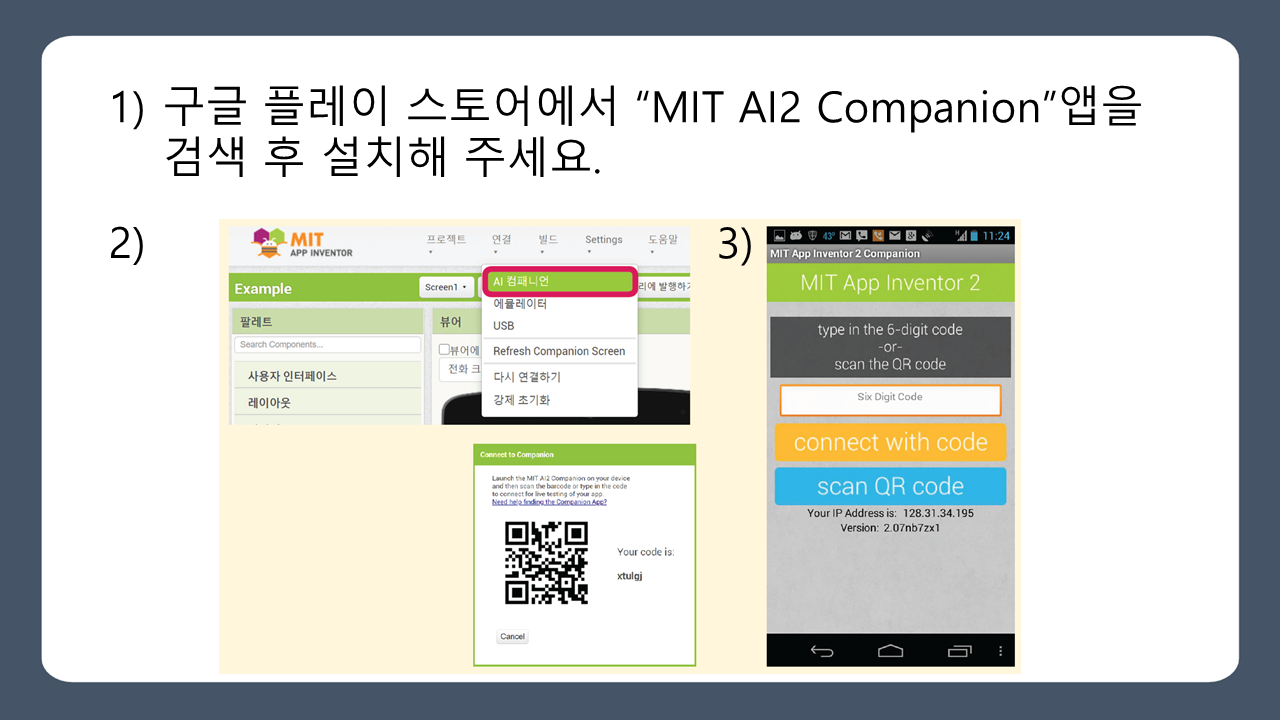Open the 전화 크기 dropdown in viewer
This screenshot has height=720, width=1280.
(460, 369)
